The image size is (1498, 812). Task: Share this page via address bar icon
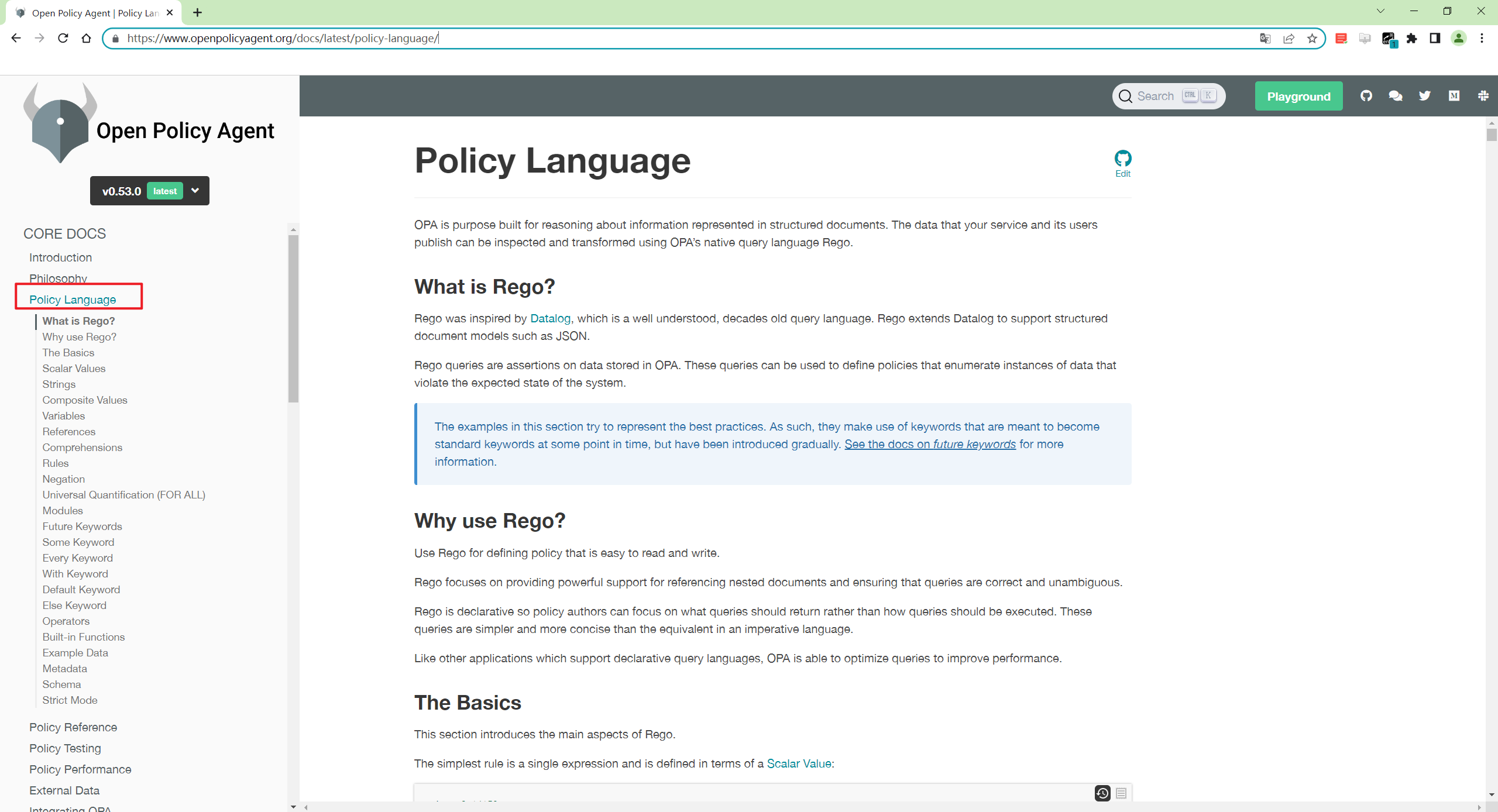[1289, 38]
